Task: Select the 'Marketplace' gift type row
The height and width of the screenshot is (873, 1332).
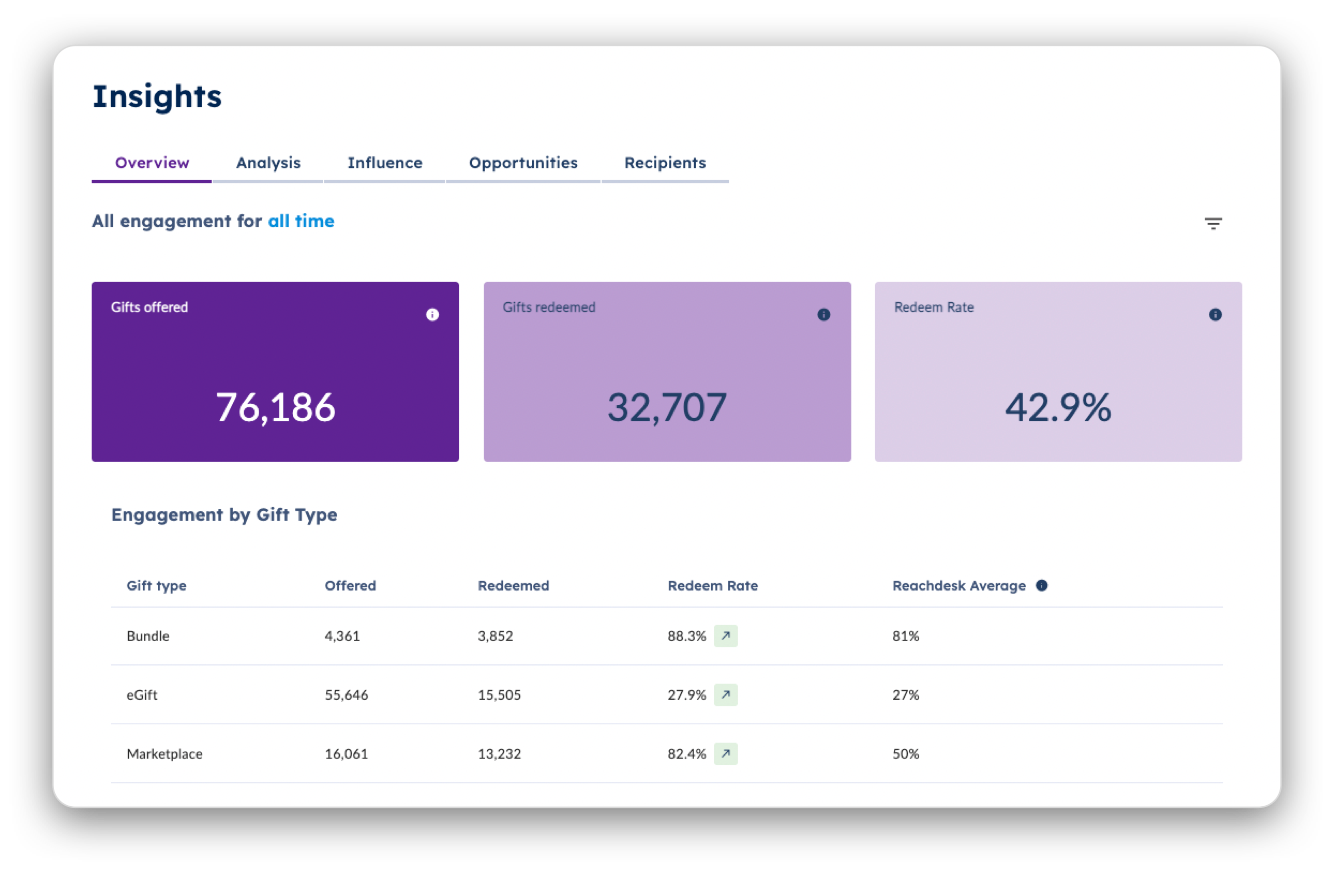Action: coord(667,754)
